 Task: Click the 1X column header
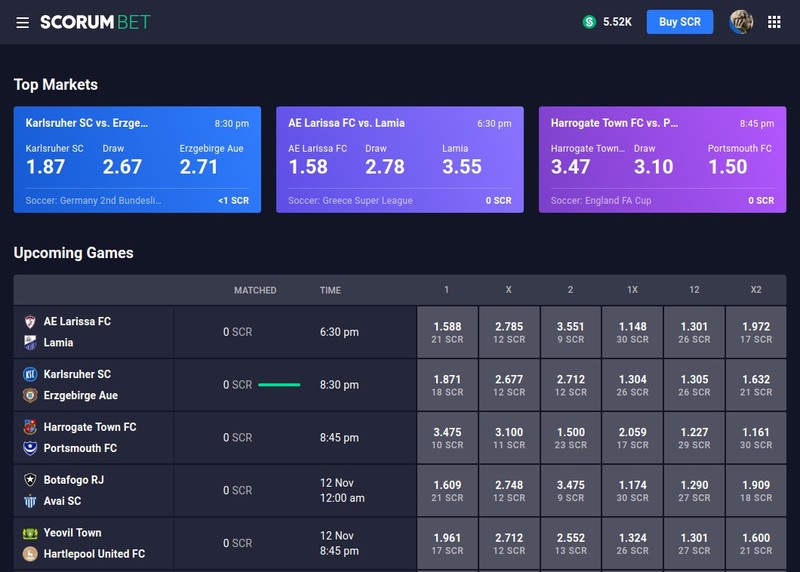(632, 290)
